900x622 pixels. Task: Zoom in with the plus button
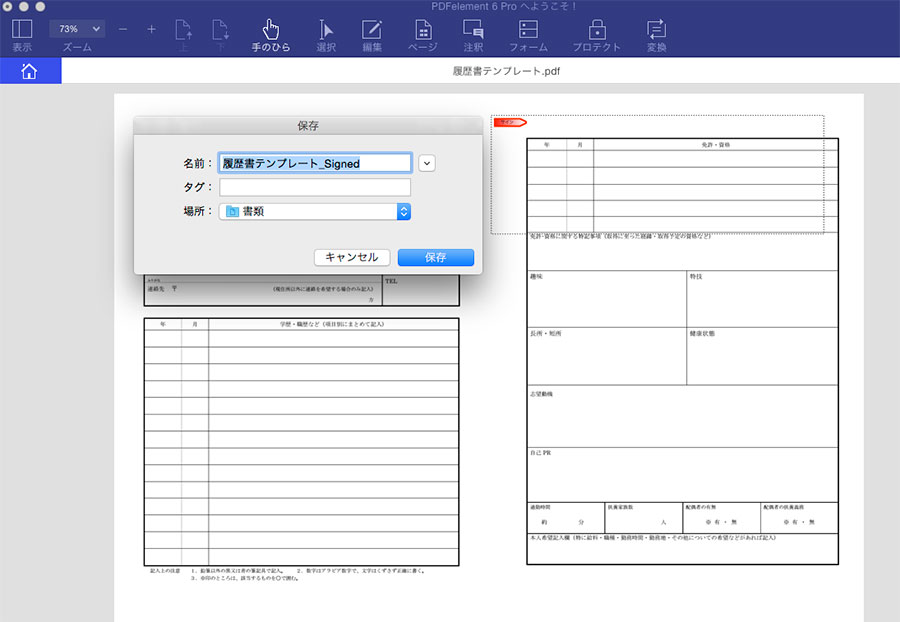(152, 29)
